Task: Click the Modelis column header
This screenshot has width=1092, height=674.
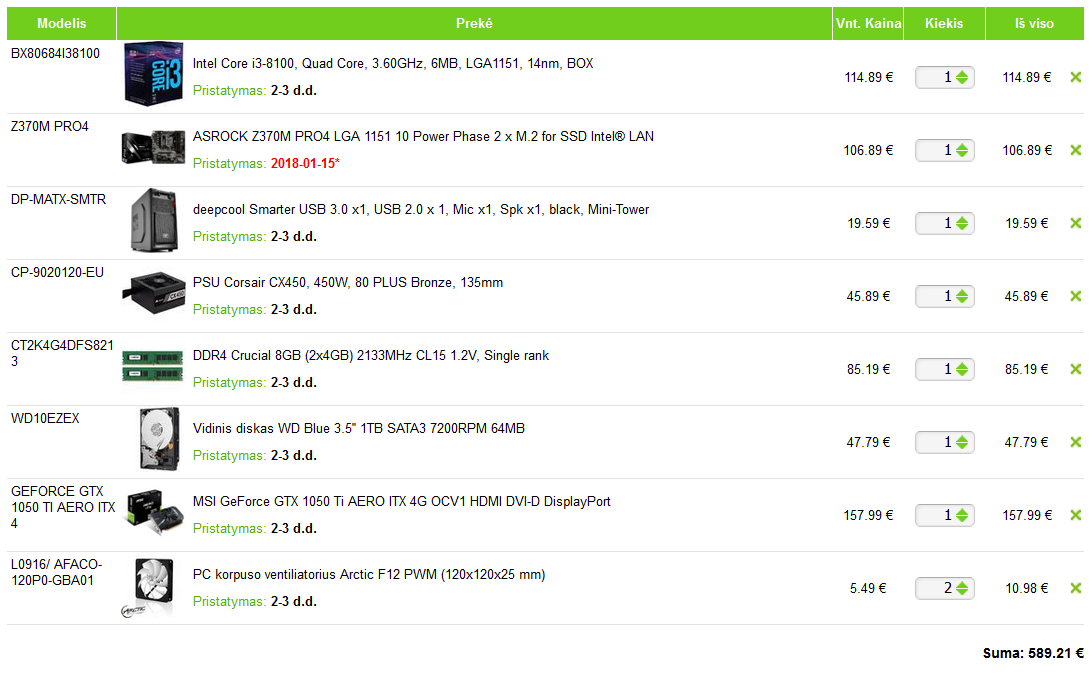Action: click(x=61, y=24)
